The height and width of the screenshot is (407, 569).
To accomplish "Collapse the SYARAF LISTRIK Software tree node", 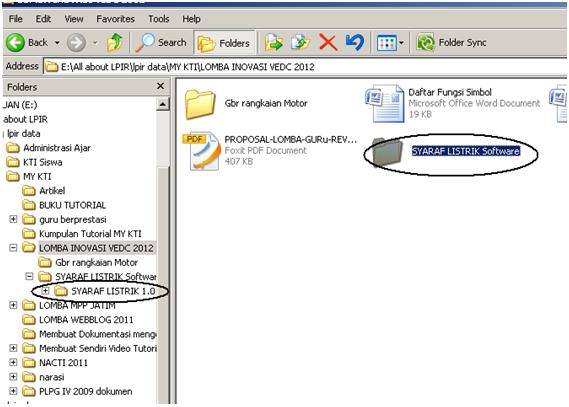I will 29,276.
